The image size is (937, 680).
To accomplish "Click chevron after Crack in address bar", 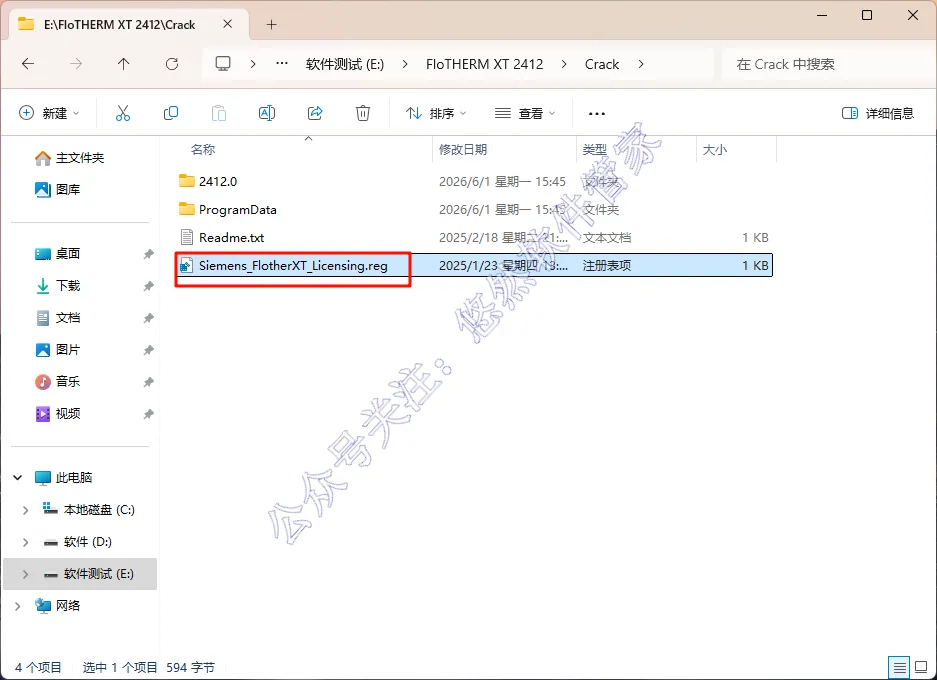I will pos(641,64).
